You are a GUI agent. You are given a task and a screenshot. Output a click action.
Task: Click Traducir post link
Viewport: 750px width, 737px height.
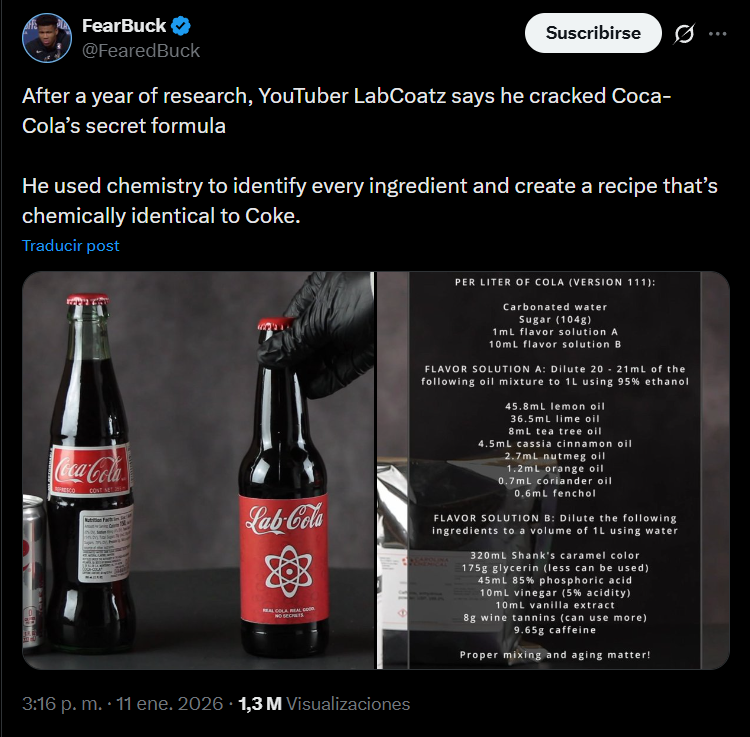(x=71, y=245)
